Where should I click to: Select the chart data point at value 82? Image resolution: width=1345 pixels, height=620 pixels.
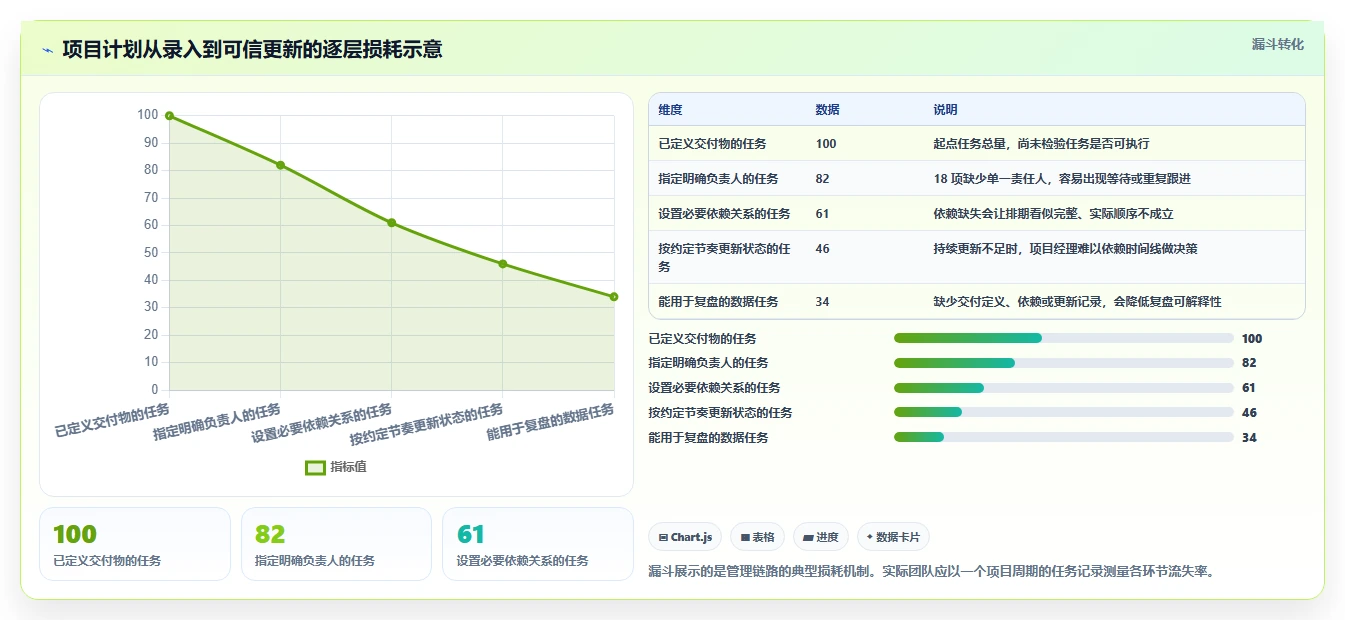[x=280, y=165]
